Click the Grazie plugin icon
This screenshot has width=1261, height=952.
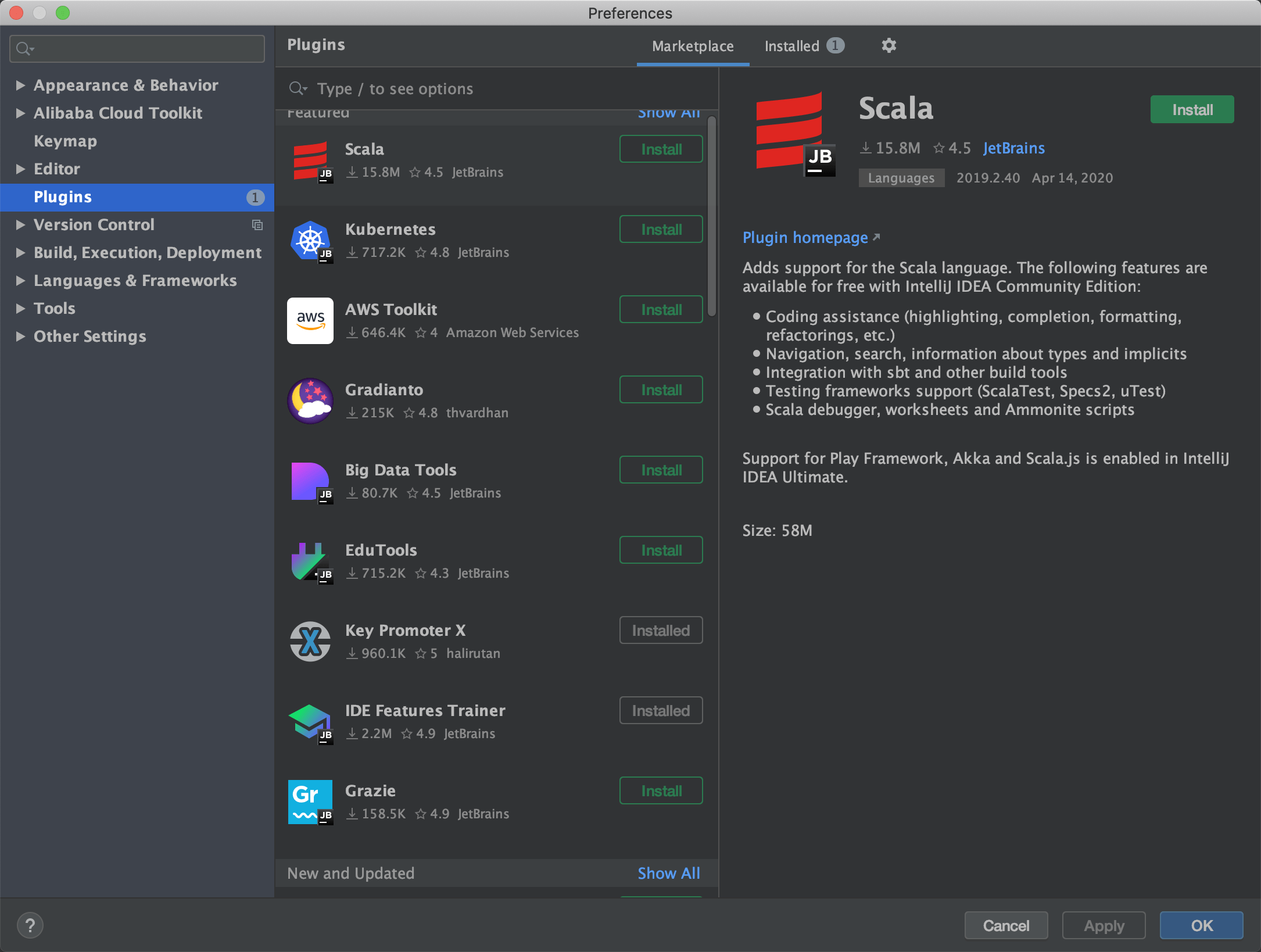click(310, 801)
